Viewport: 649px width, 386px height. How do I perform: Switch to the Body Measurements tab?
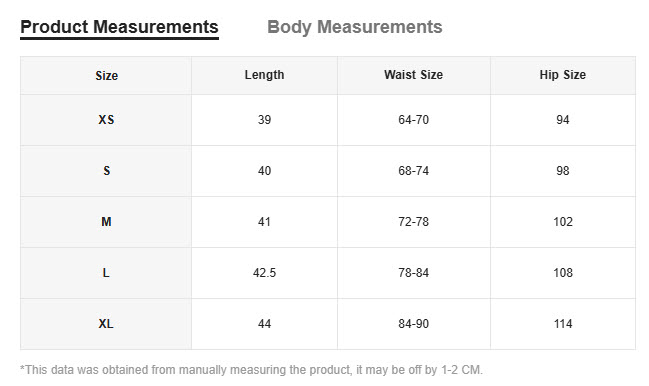click(x=355, y=27)
